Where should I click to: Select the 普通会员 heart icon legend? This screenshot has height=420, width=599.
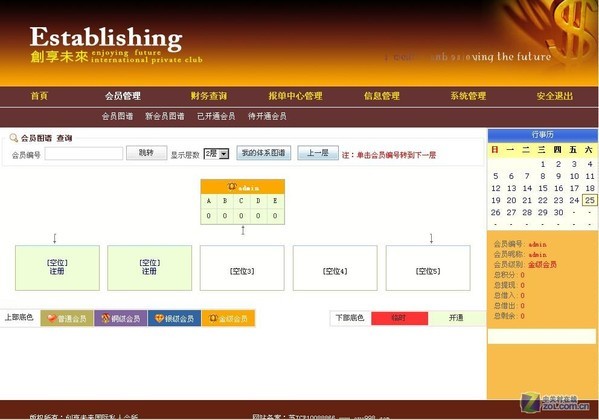click(52, 318)
